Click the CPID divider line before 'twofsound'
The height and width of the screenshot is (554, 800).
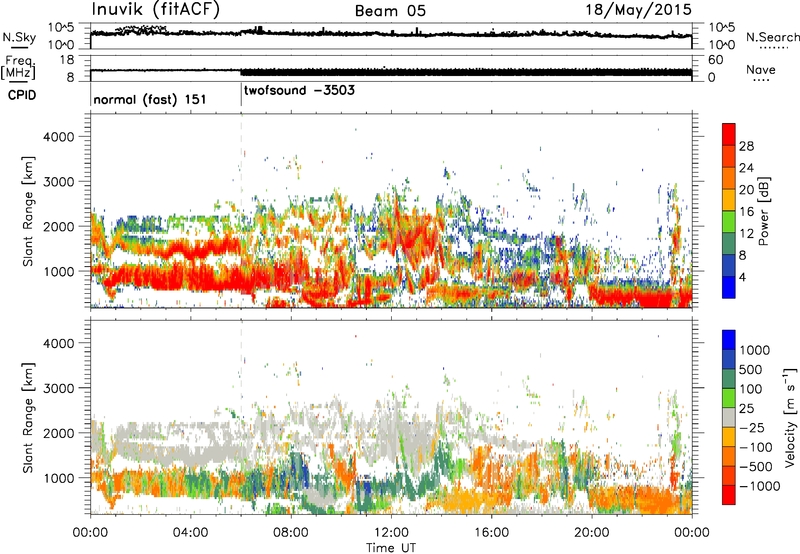coord(241,96)
